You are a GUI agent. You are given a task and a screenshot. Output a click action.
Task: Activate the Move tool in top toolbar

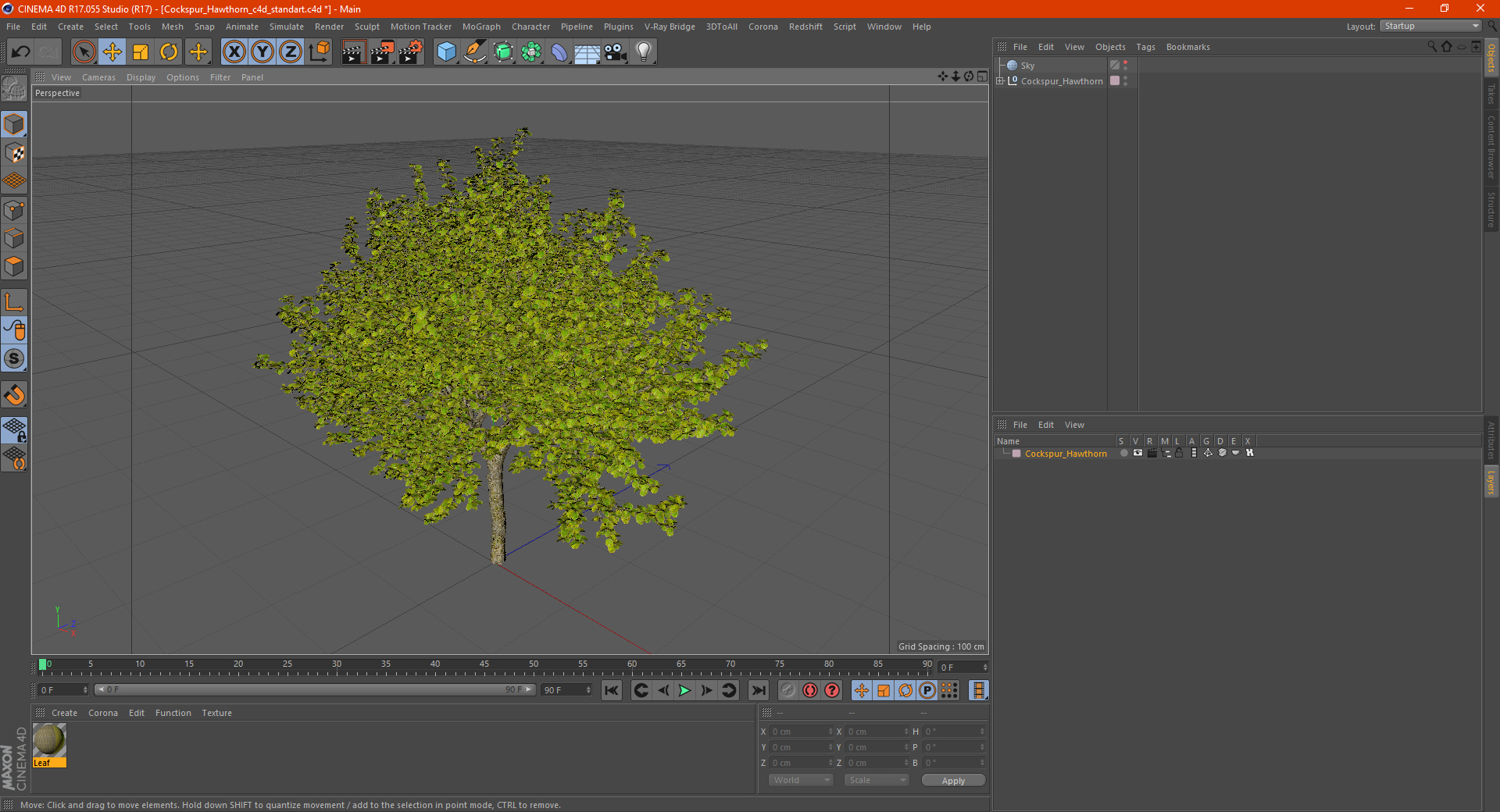coord(112,52)
